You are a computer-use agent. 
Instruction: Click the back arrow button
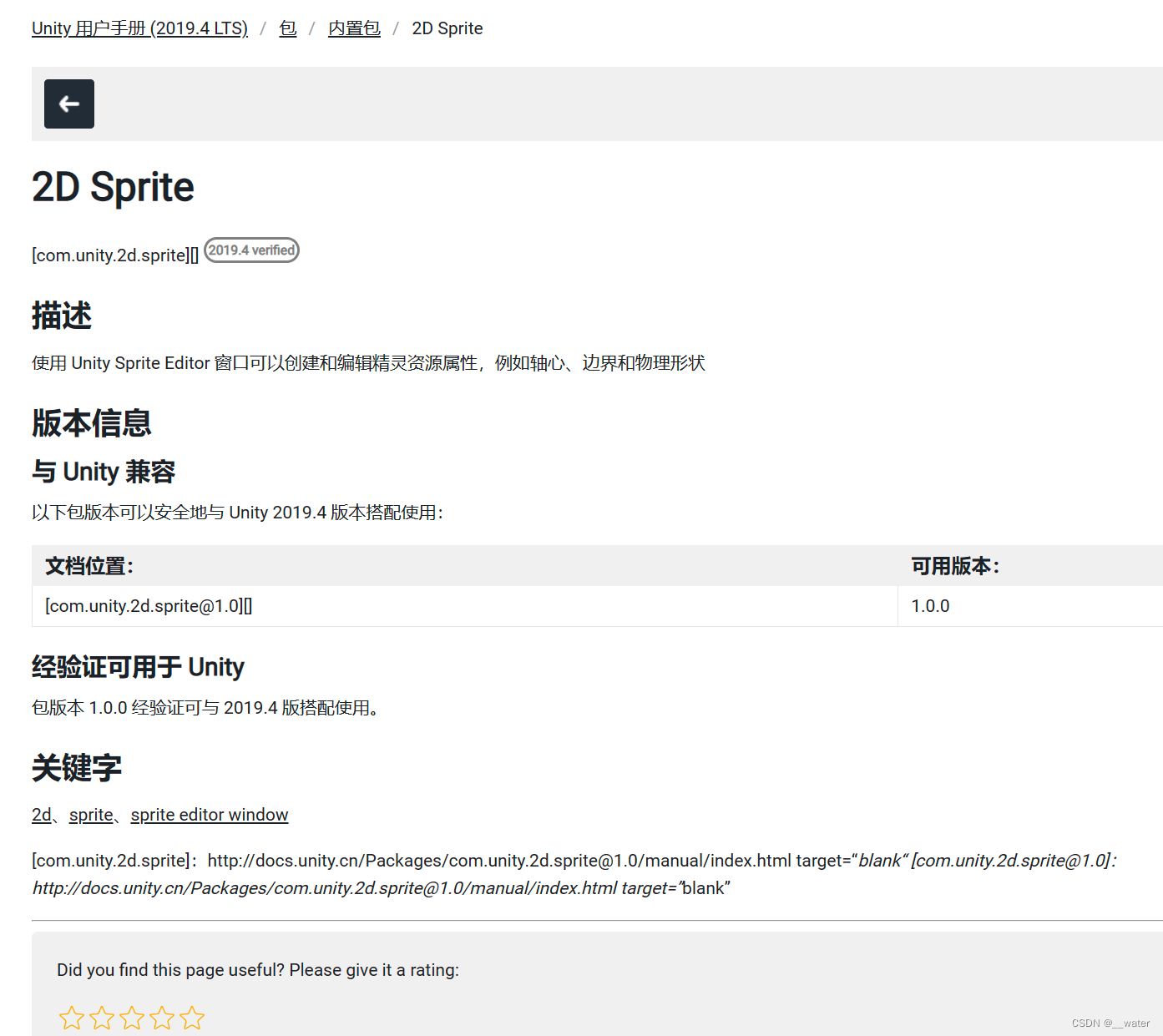point(69,104)
